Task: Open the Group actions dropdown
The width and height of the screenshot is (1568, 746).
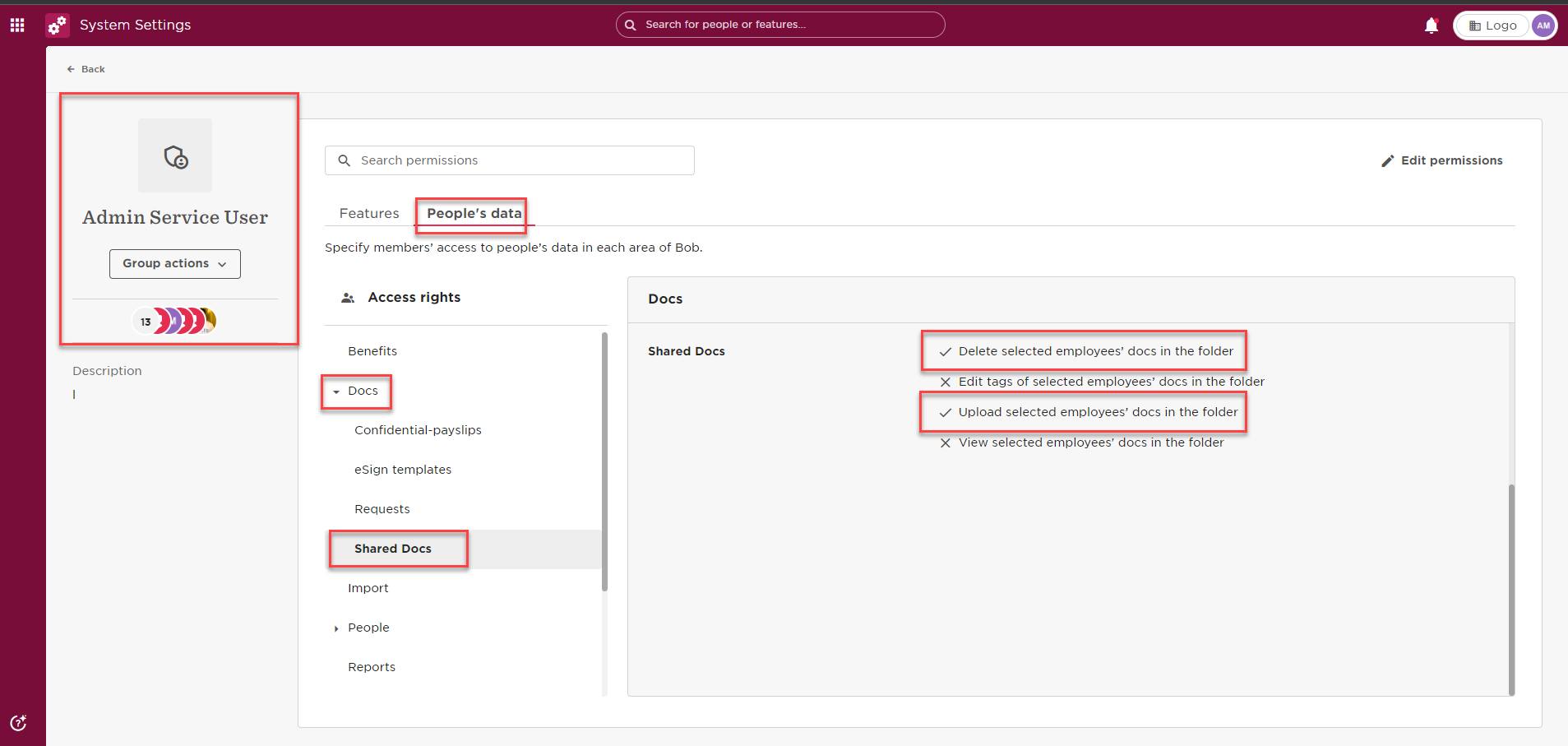Action: click(x=175, y=264)
